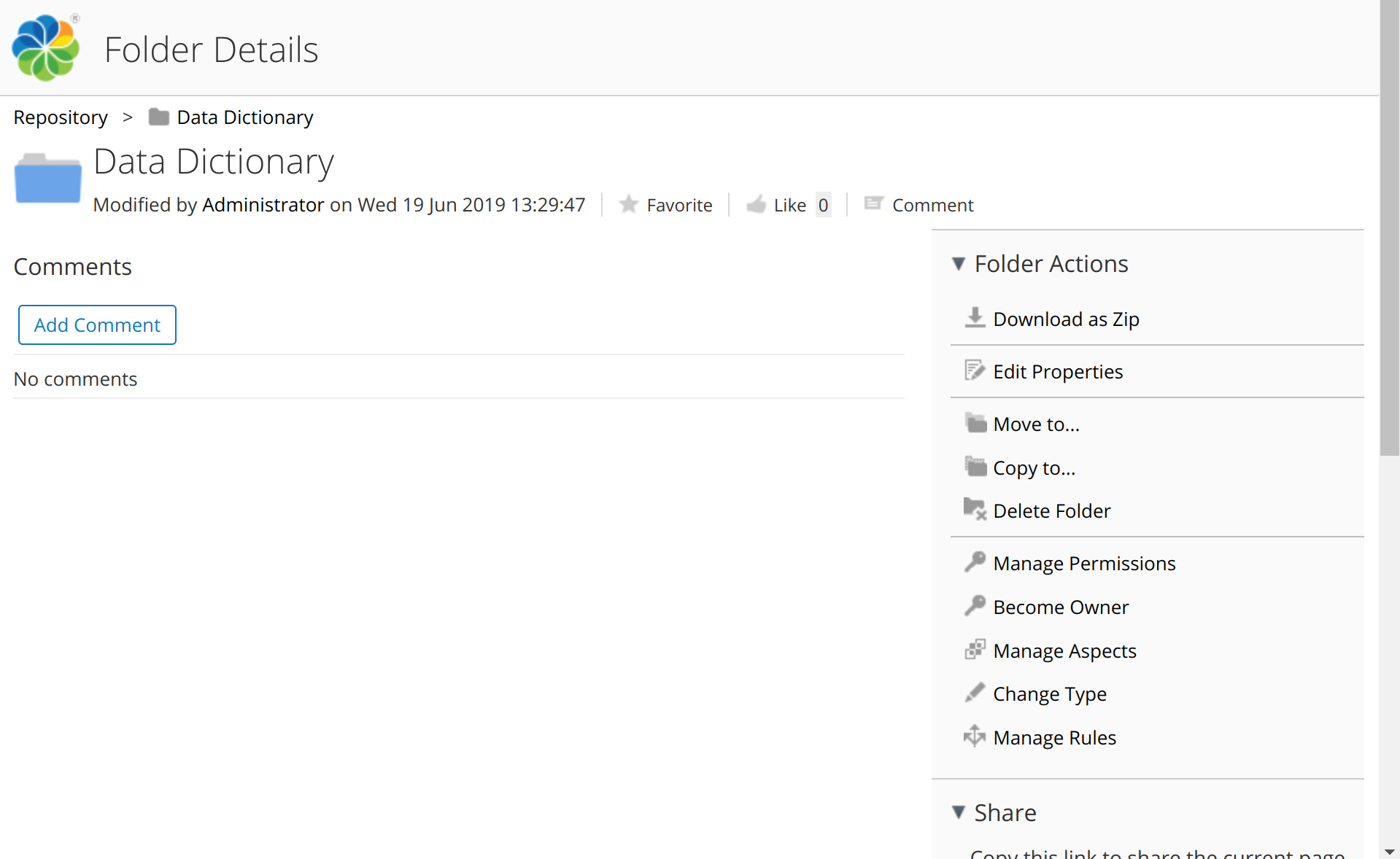Select Data Dictionary in breadcrumb

click(x=244, y=117)
